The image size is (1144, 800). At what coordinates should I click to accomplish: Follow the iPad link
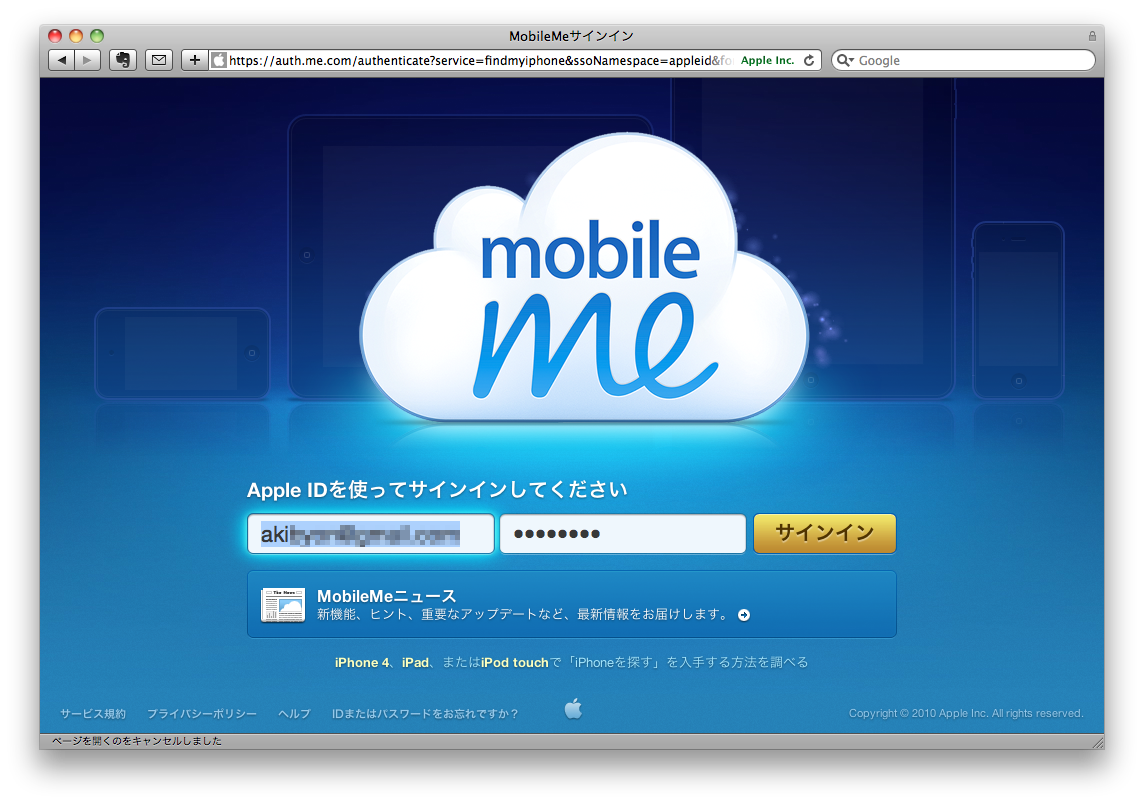[x=415, y=662]
